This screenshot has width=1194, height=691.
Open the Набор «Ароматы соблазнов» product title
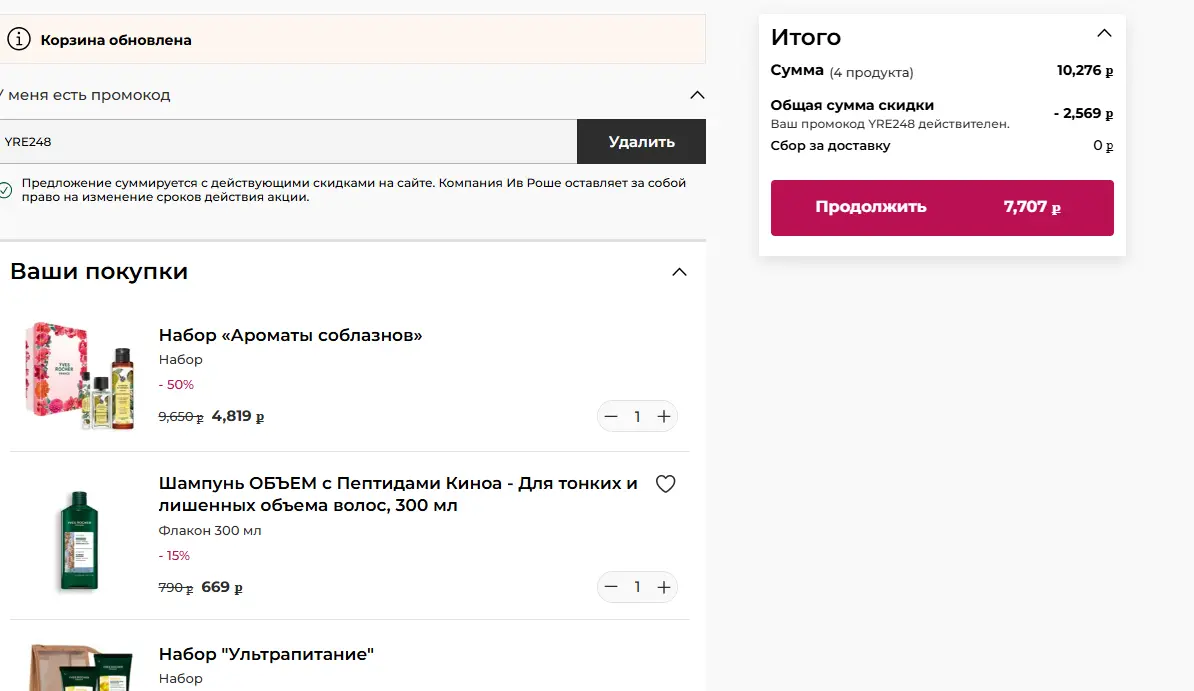tap(290, 335)
